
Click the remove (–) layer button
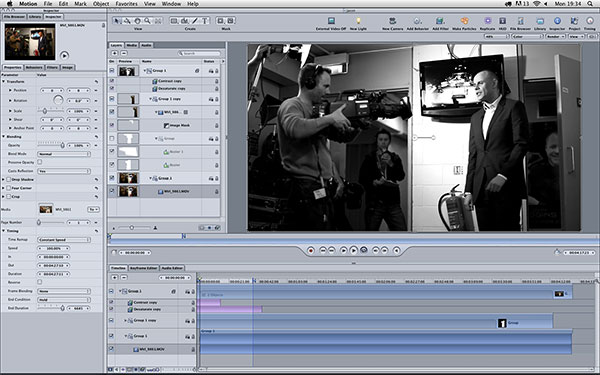(124, 53)
